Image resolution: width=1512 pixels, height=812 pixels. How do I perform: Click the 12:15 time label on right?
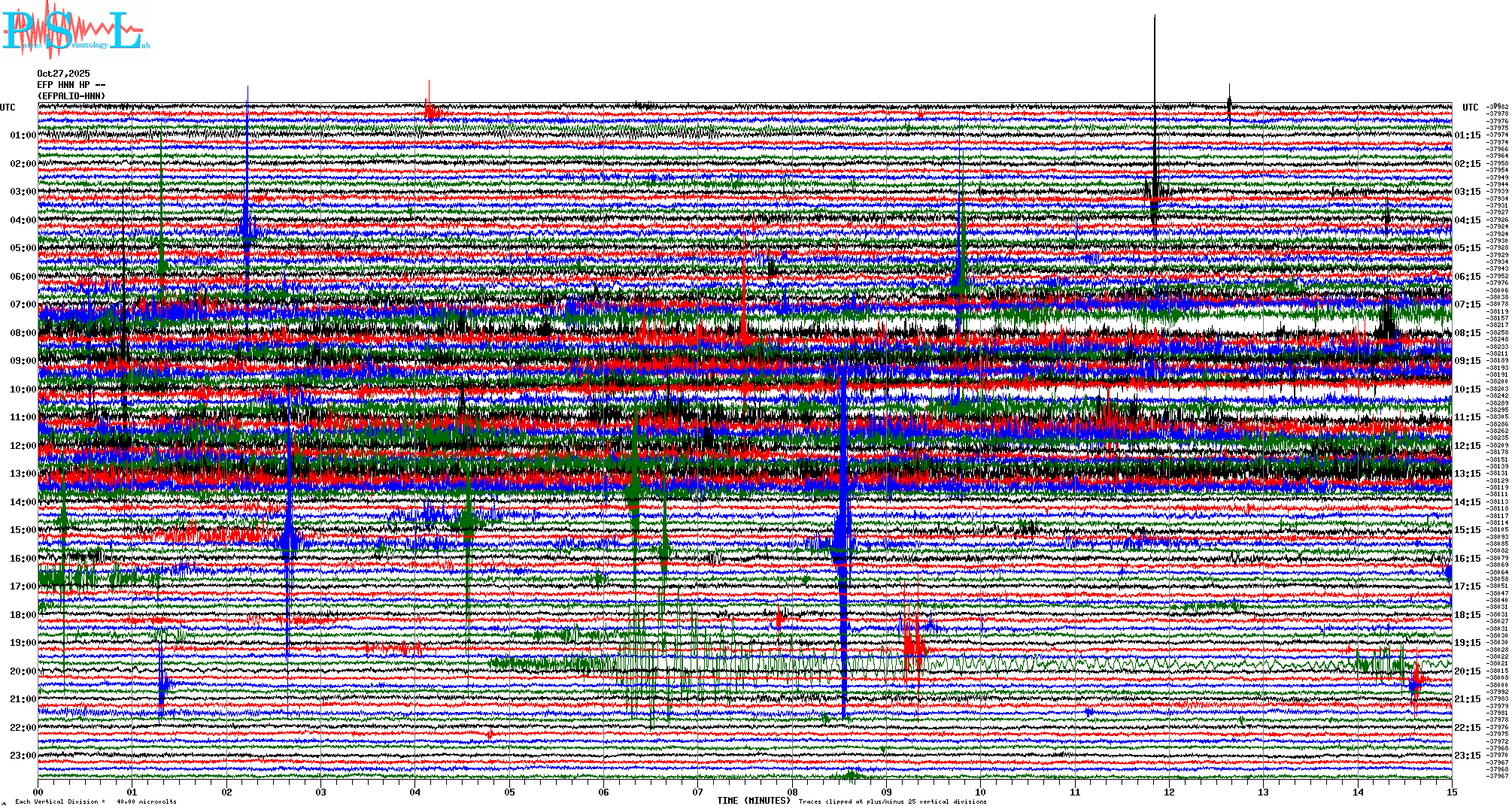click(1467, 446)
